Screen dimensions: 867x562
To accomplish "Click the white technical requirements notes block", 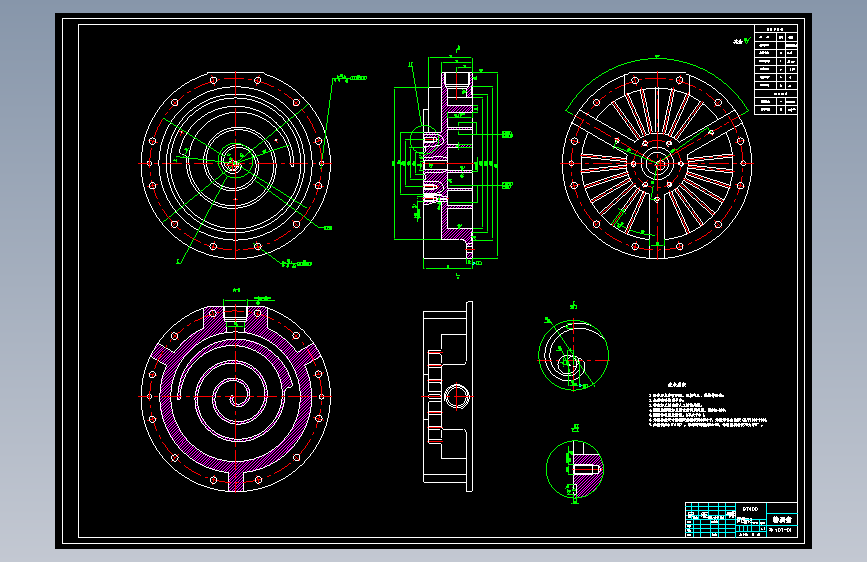I will pyautogui.click(x=708, y=405).
